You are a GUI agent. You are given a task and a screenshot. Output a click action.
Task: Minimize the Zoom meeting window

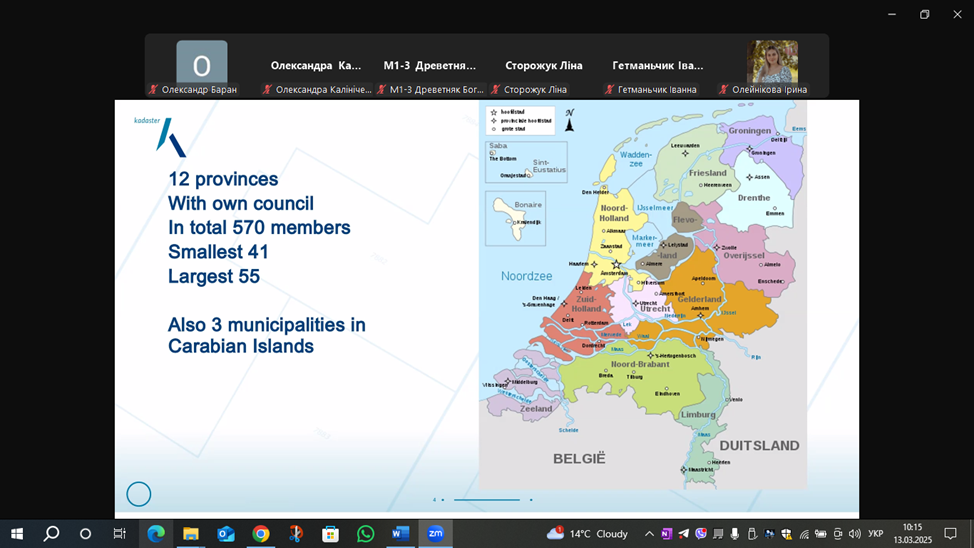click(x=892, y=14)
